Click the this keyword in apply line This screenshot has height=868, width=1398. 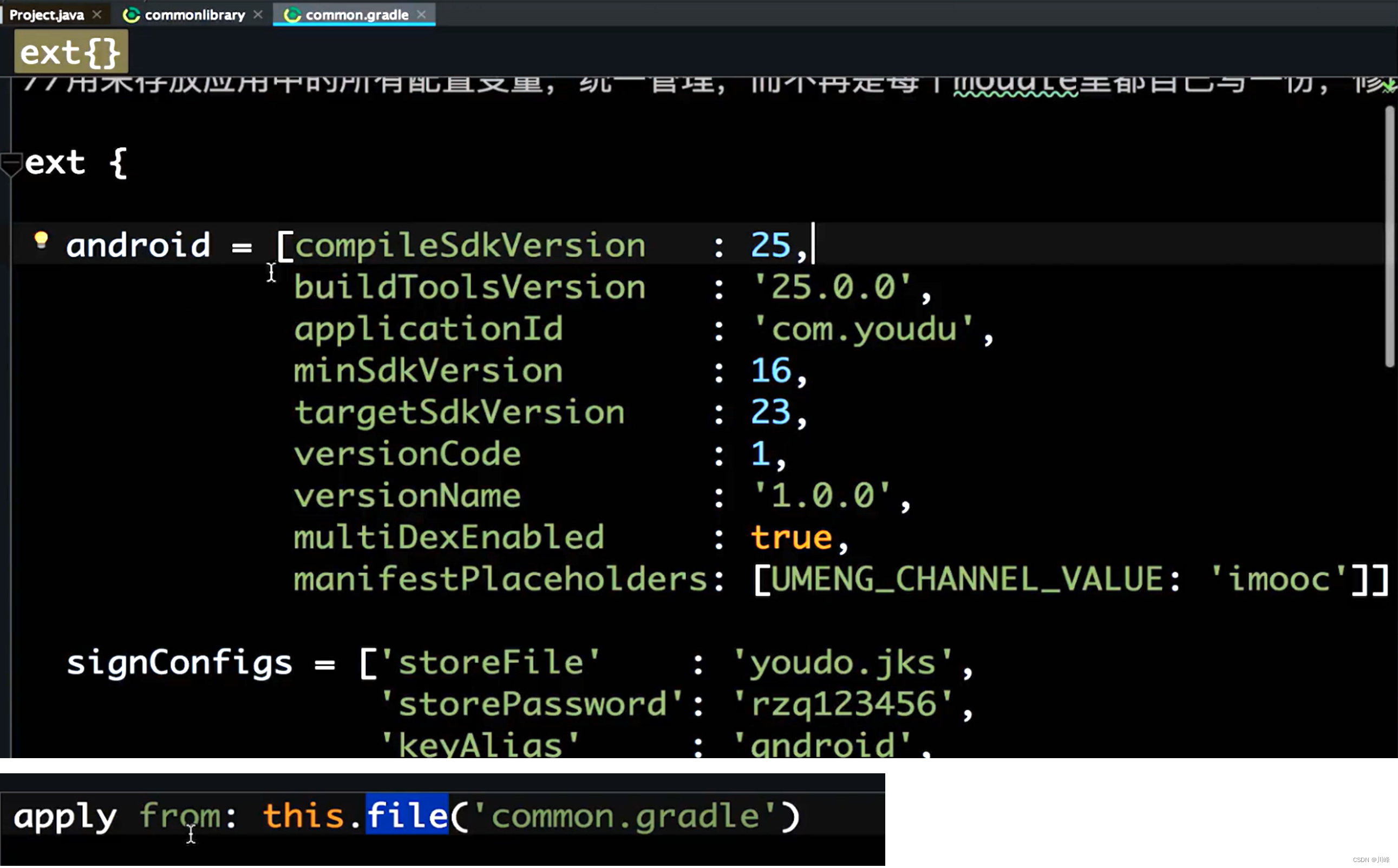[304, 816]
